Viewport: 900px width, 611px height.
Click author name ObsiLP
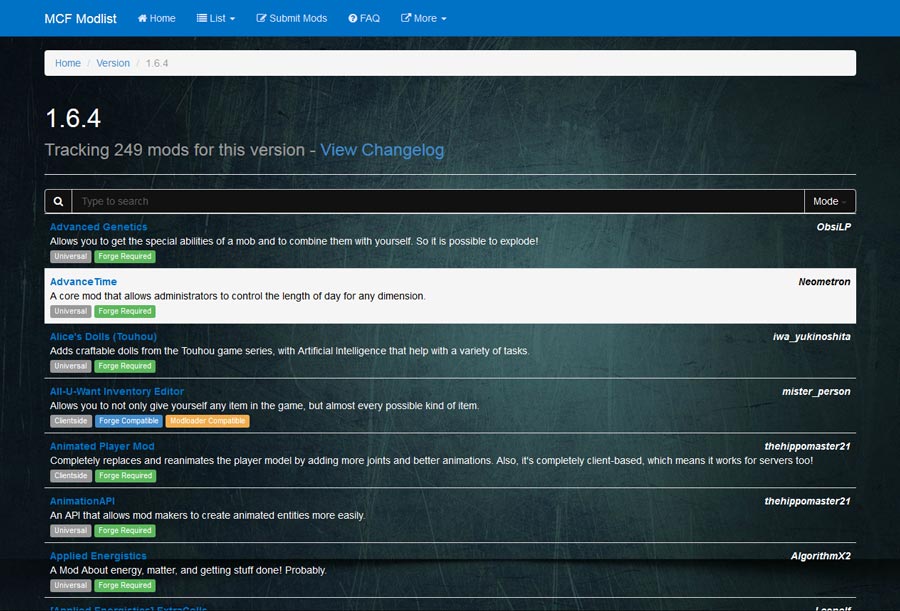pyautogui.click(x=833, y=227)
